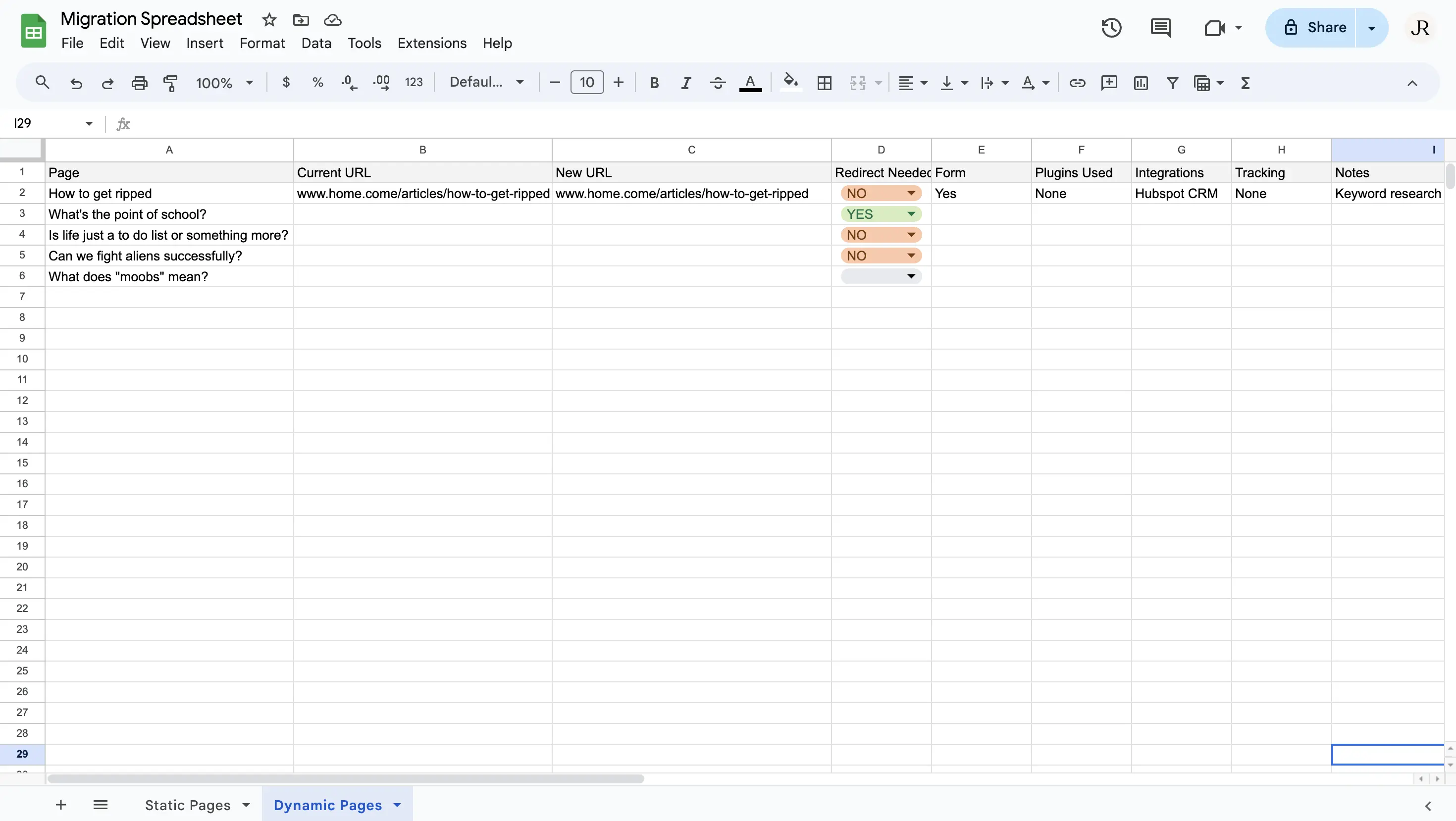Click the Share button
The width and height of the screenshot is (1456, 821).
tap(1315, 28)
